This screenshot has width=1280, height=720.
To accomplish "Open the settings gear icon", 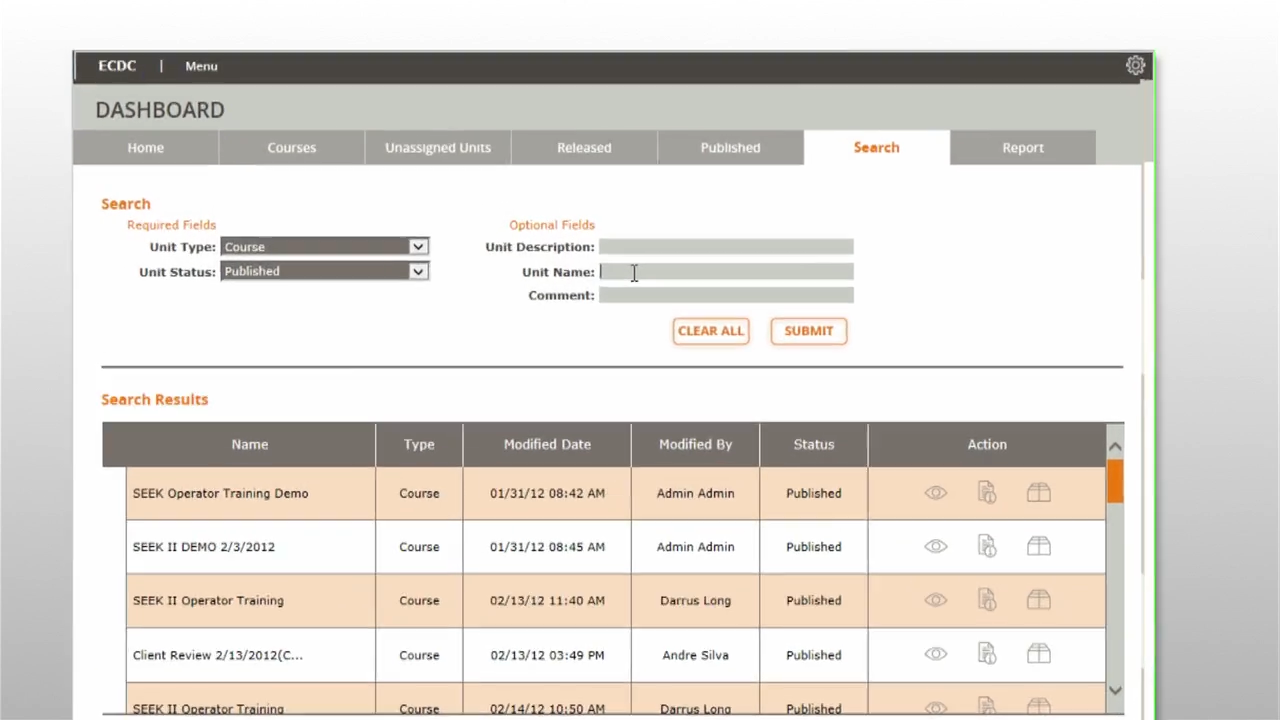I will (x=1135, y=66).
